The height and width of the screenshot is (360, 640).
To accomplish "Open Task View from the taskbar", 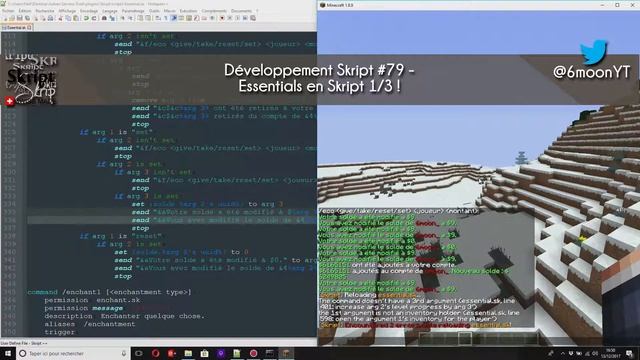I will 139,353.
